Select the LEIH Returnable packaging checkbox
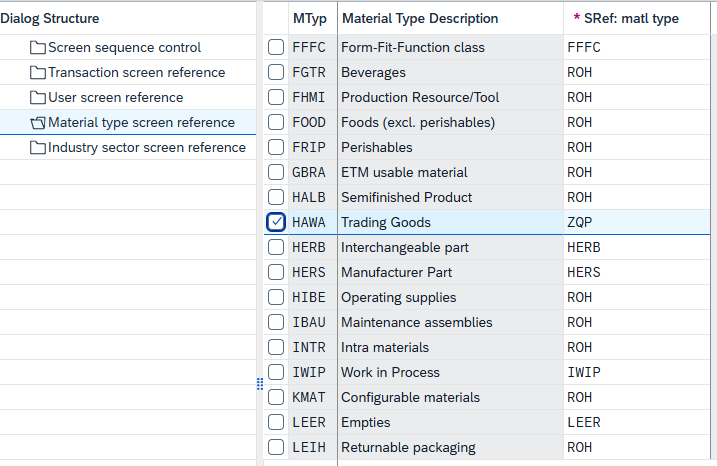 point(276,447)
